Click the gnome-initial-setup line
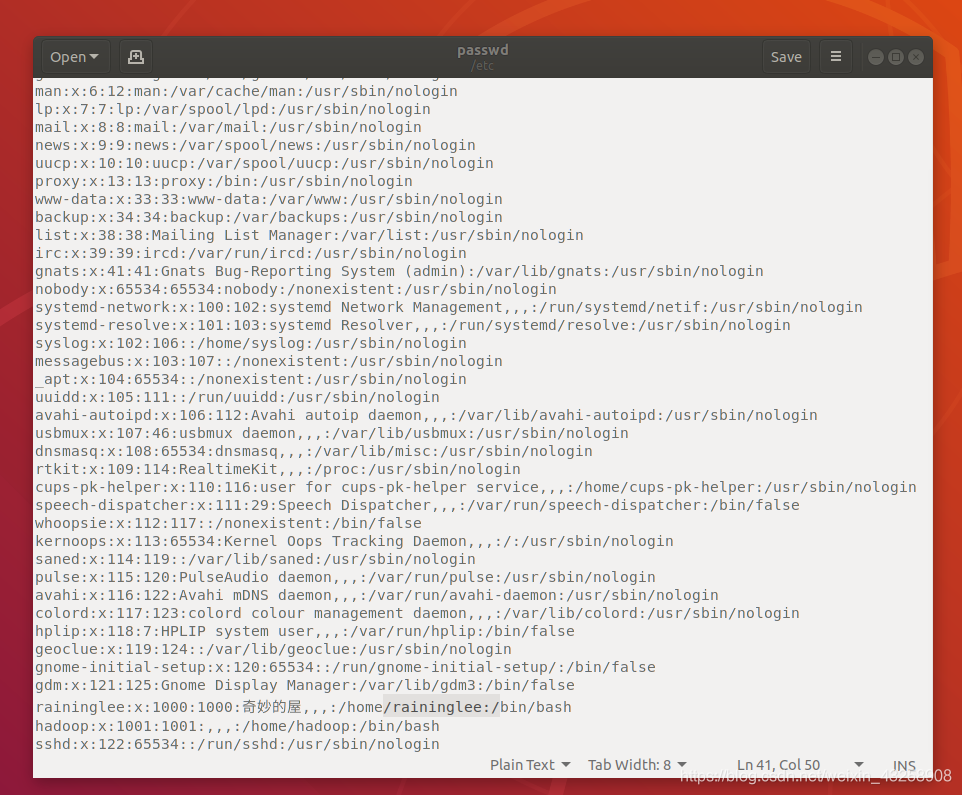Viewport: 962px width, 795px height. coord(345,667)
